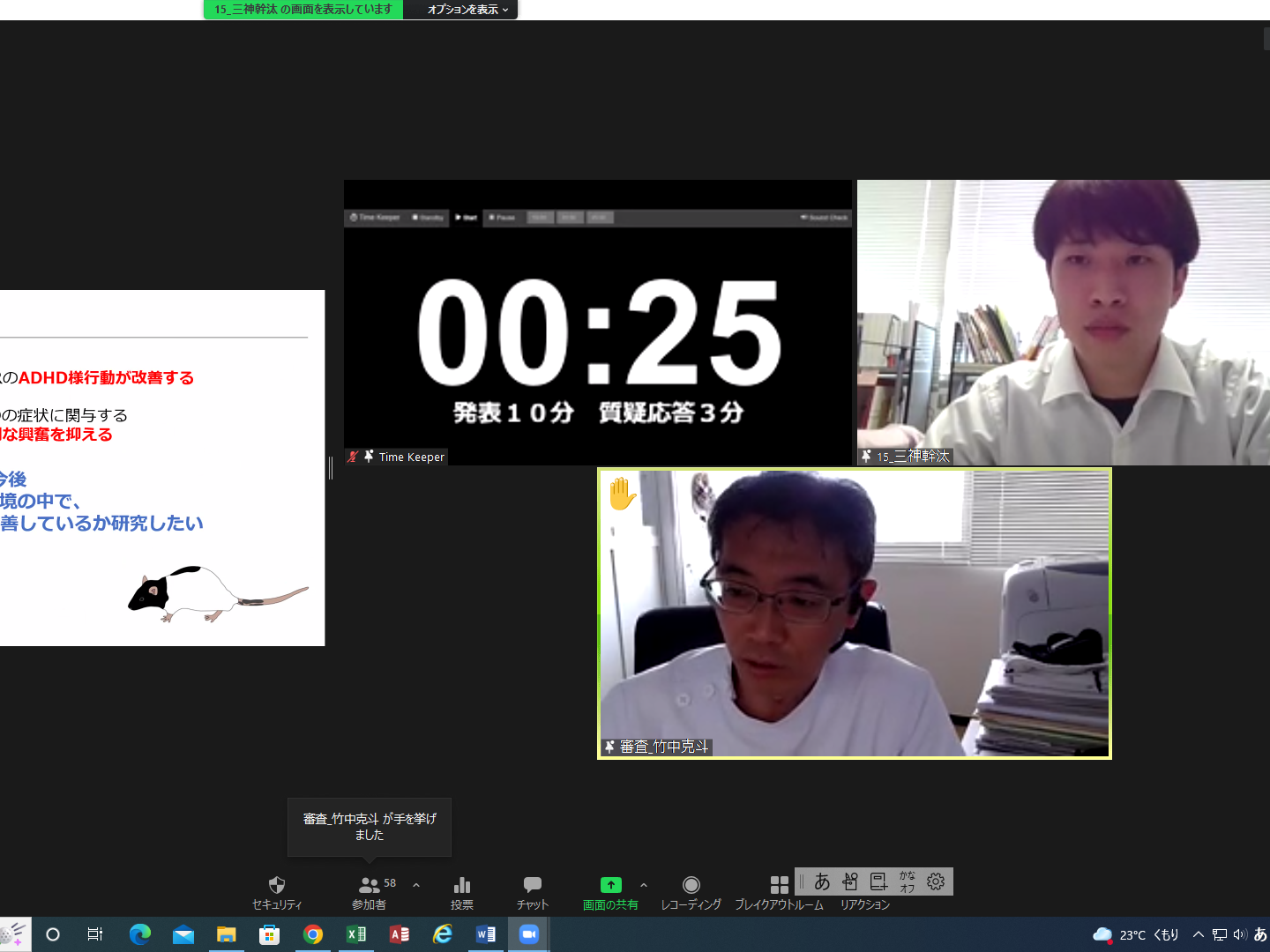Toggle the あ Japanese input mode in IME bar
This screenshot has width=1270, height=952.
click(x=822, y=881)
